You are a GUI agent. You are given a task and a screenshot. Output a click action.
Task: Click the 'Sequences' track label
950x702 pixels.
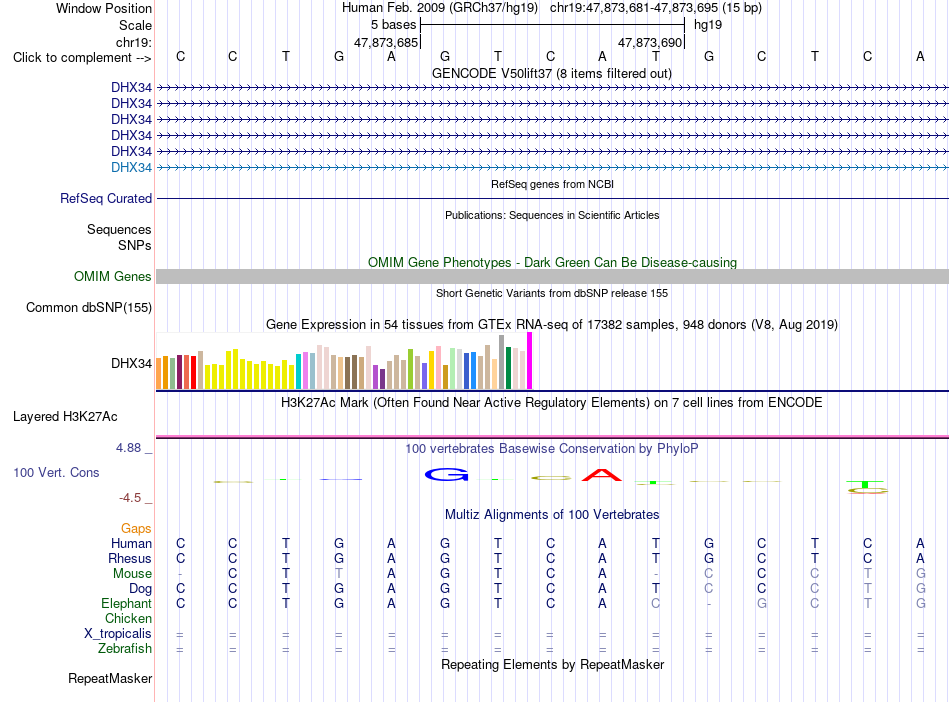point(119,230)
